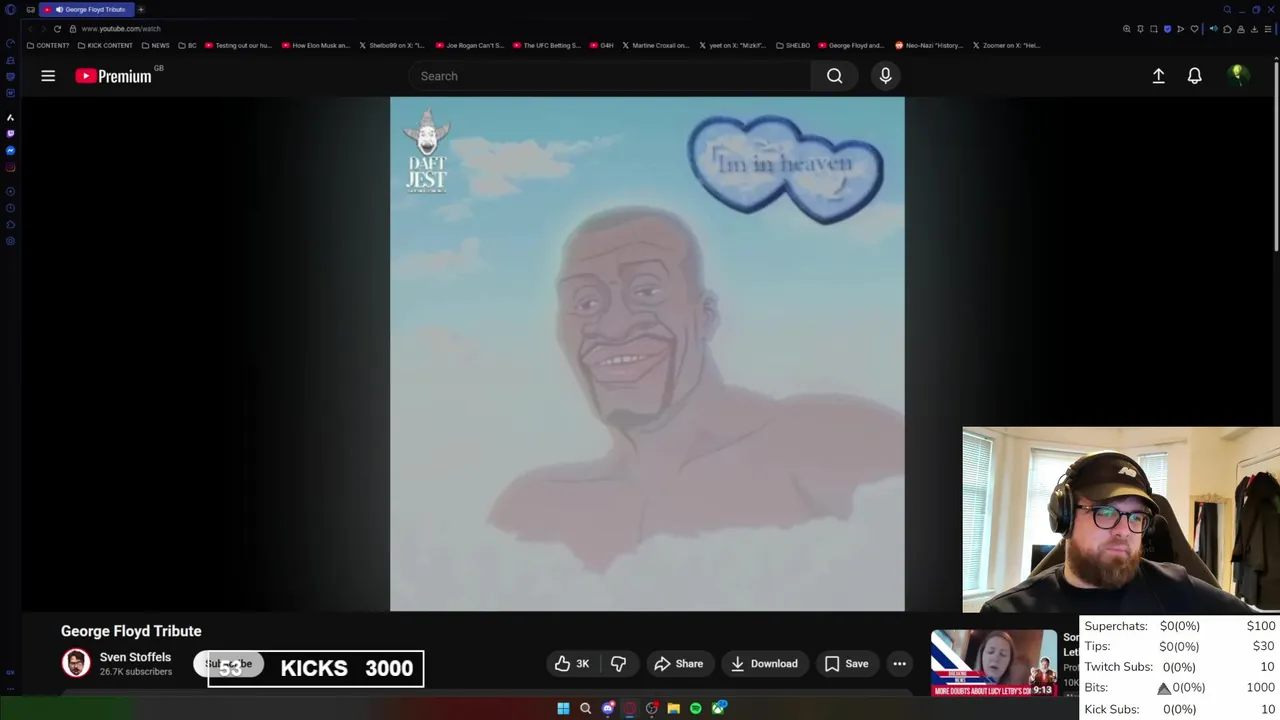Go back in browser history

30,29
